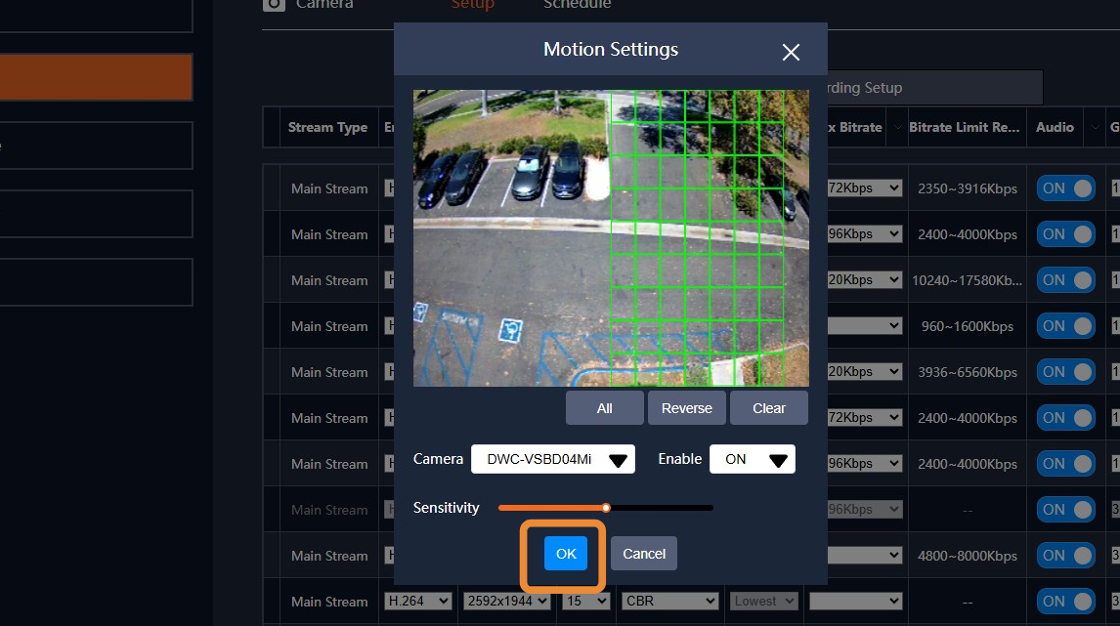
Task: Click the parking lot camera preview image
Action: pyautogui.click(x=611, y=238)
